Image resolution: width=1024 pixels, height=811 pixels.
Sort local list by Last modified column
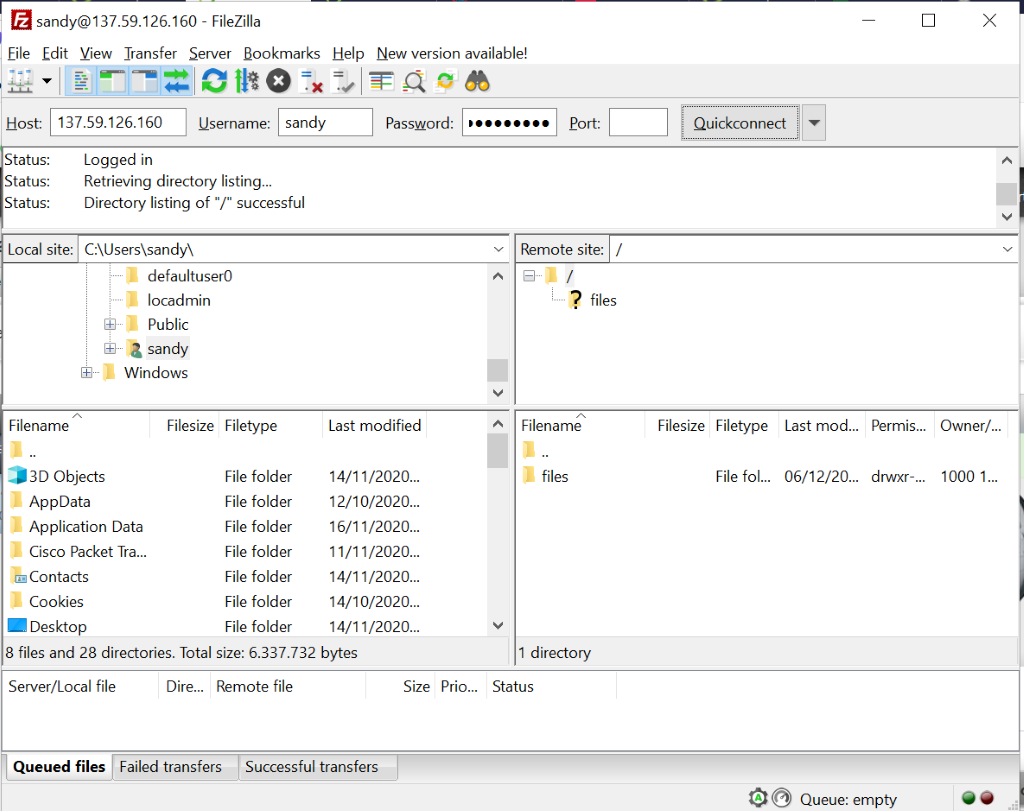point(375,426)
